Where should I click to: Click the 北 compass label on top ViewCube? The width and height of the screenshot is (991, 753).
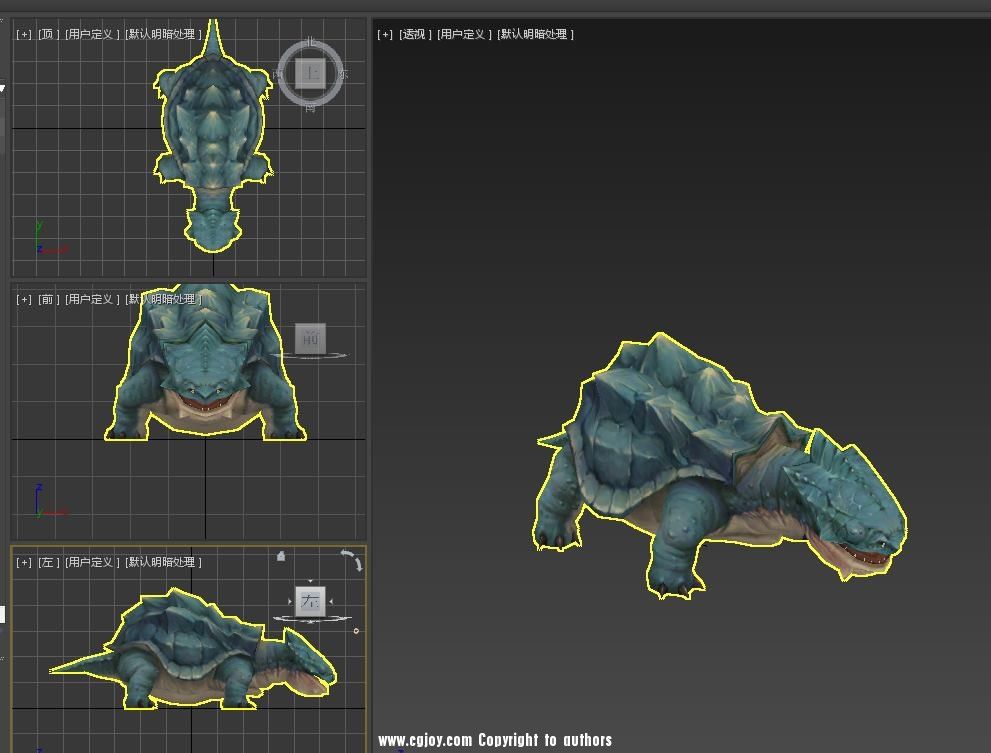[310, 42]
